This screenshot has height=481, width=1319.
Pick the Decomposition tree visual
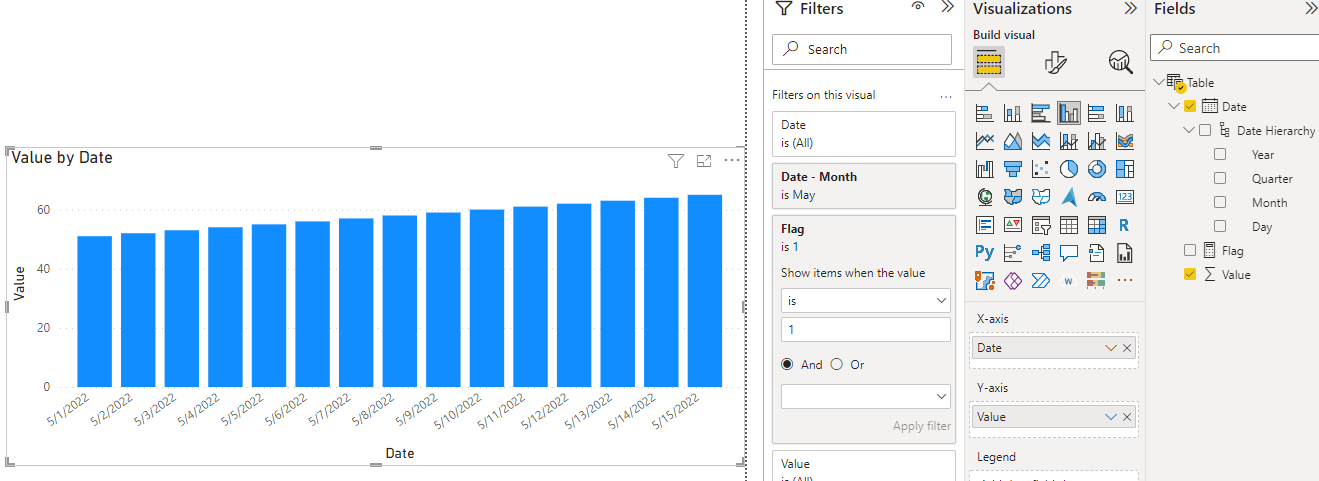click(1040, 253)
